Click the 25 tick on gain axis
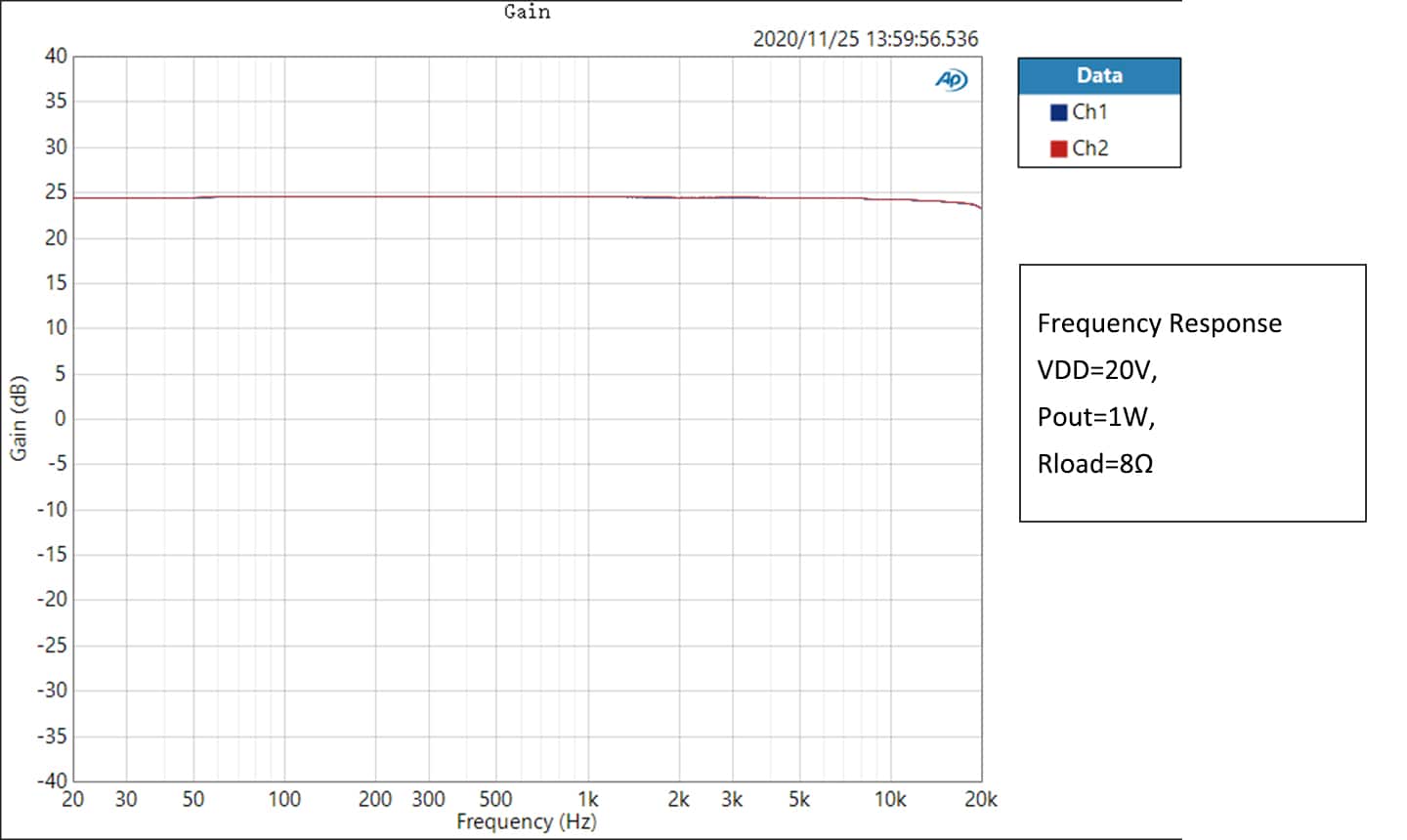 coord(56,192)
